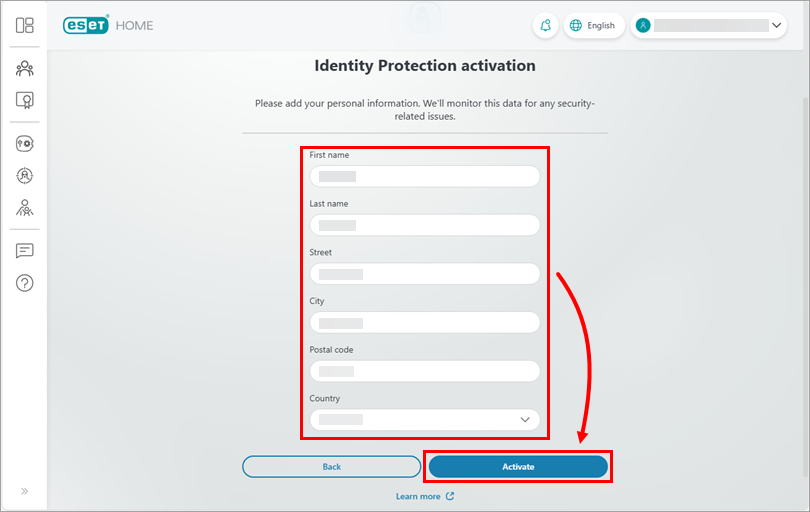Click into the Last name field
Image resolution: width=810 pixels, height=512 pixels.
click(x=425, y=225)
